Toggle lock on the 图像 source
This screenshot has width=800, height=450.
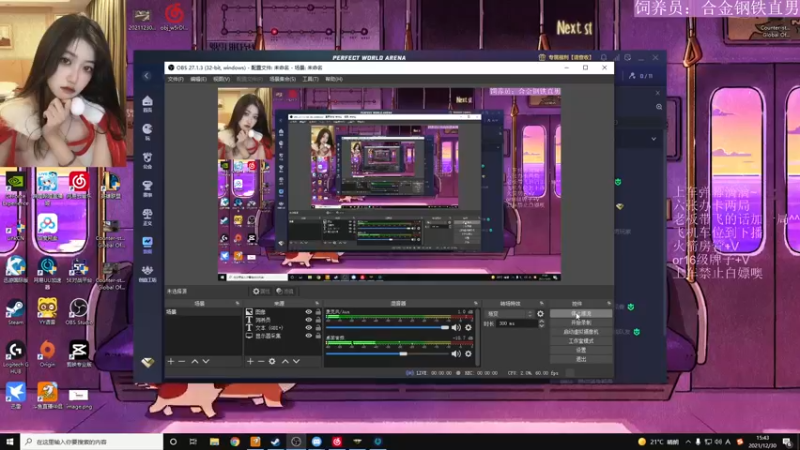(x=318, y=312)
